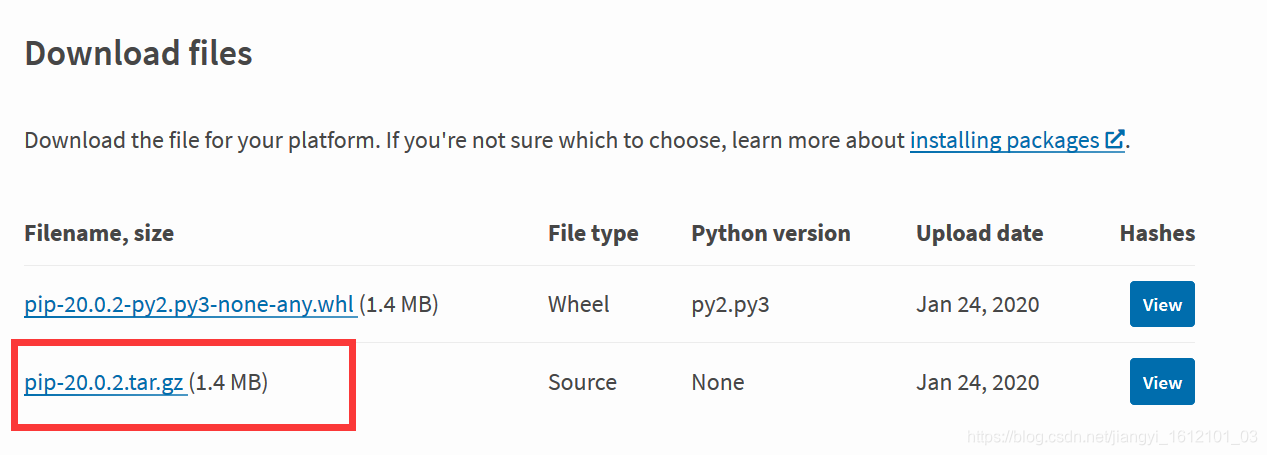
Task: View hashes for the Wheel file
Action: click(1162, 305)
